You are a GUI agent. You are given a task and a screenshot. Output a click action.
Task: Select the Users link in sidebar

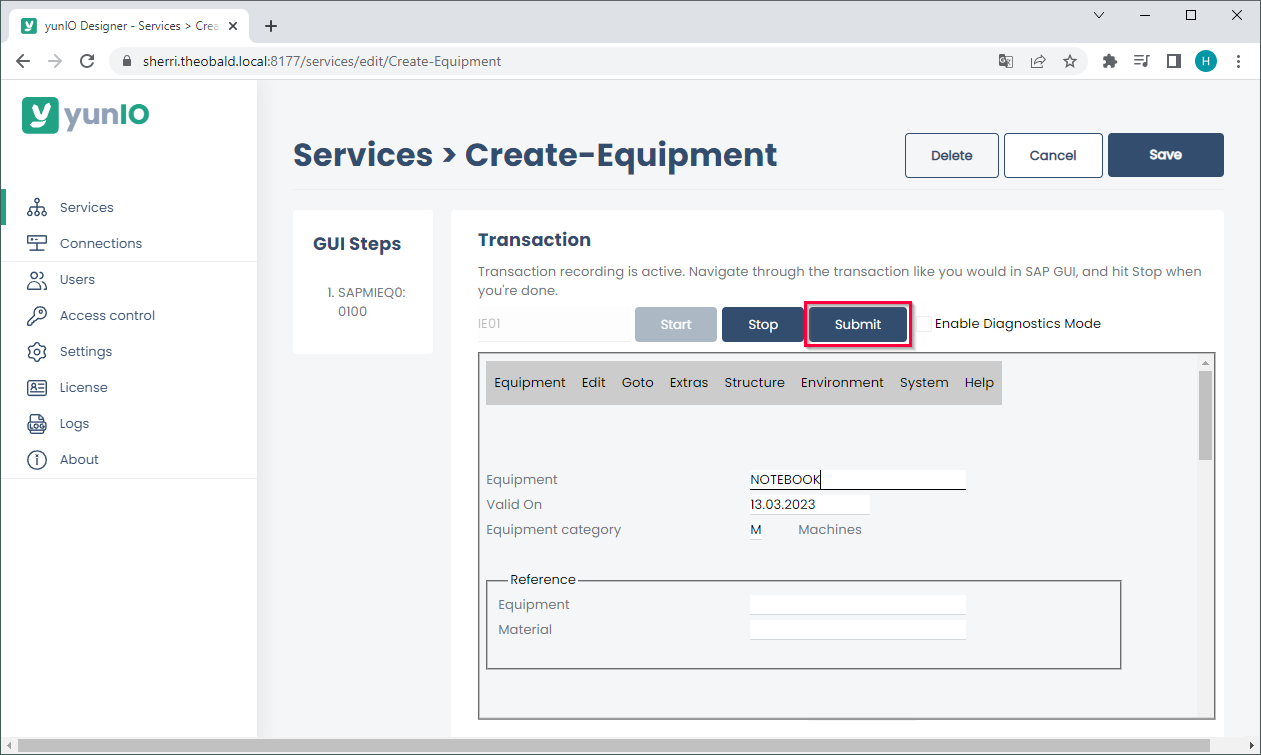(x=78, y=280)
